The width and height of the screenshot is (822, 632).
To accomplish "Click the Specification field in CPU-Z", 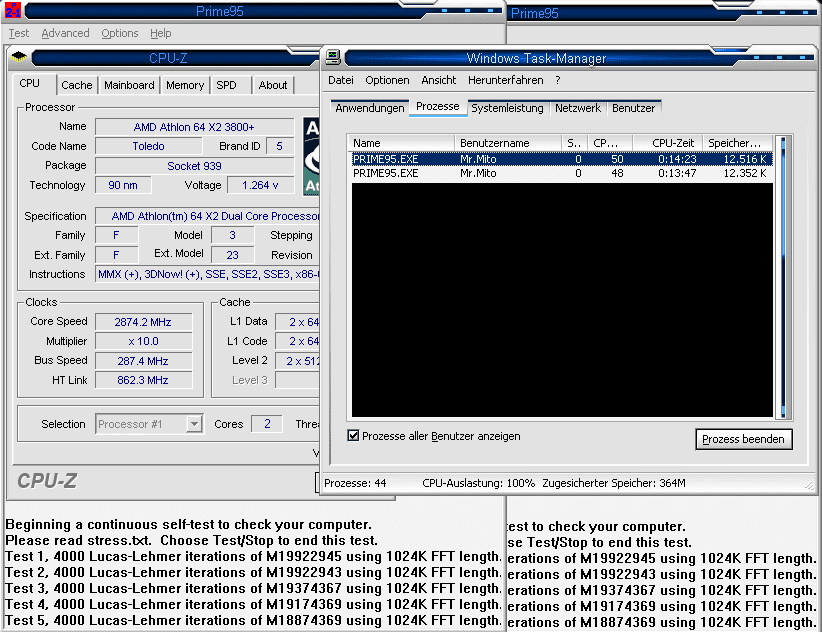I will 208,216.
